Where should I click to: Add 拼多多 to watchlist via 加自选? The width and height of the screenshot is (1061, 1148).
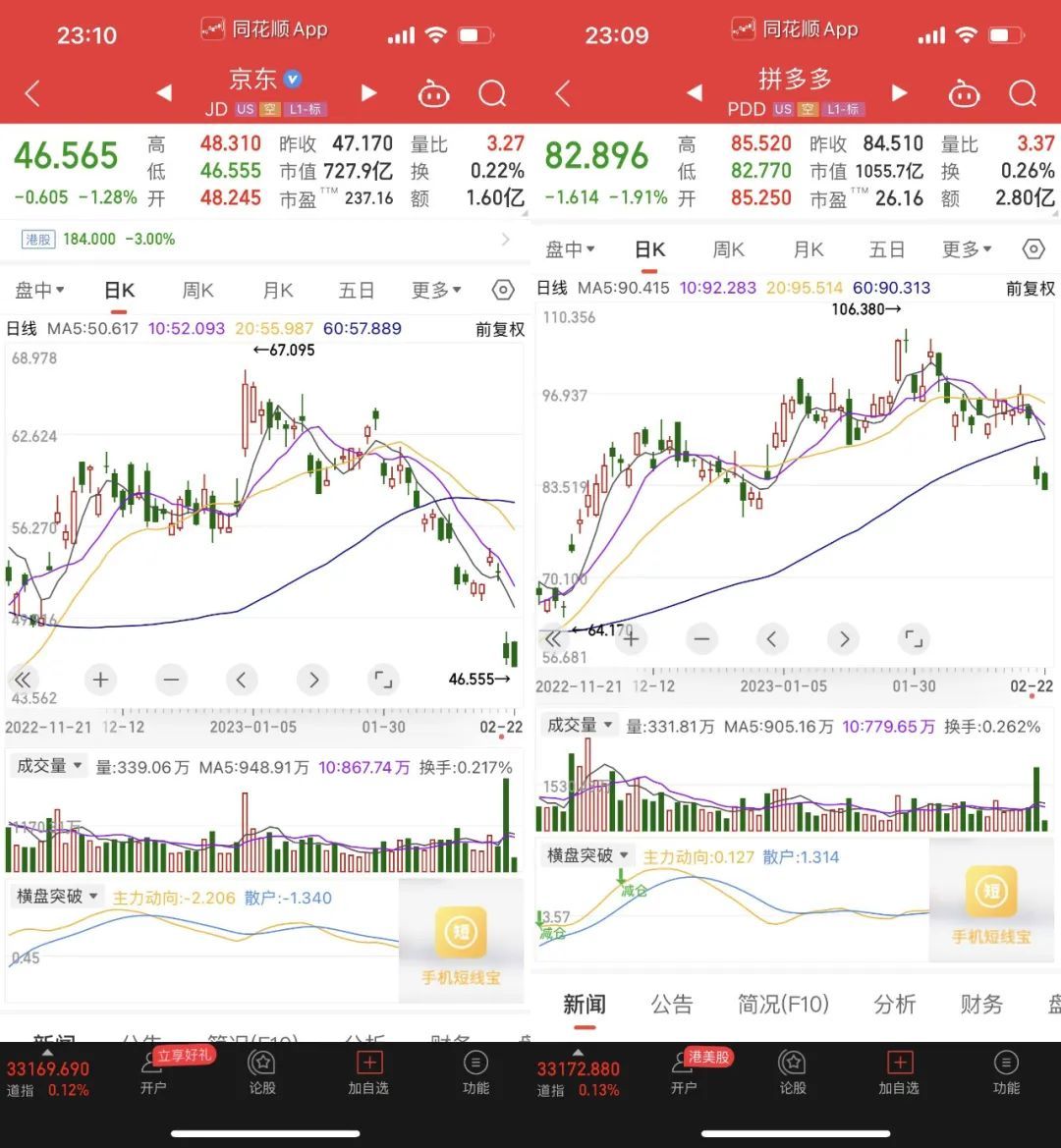[x=899, y=1071]
